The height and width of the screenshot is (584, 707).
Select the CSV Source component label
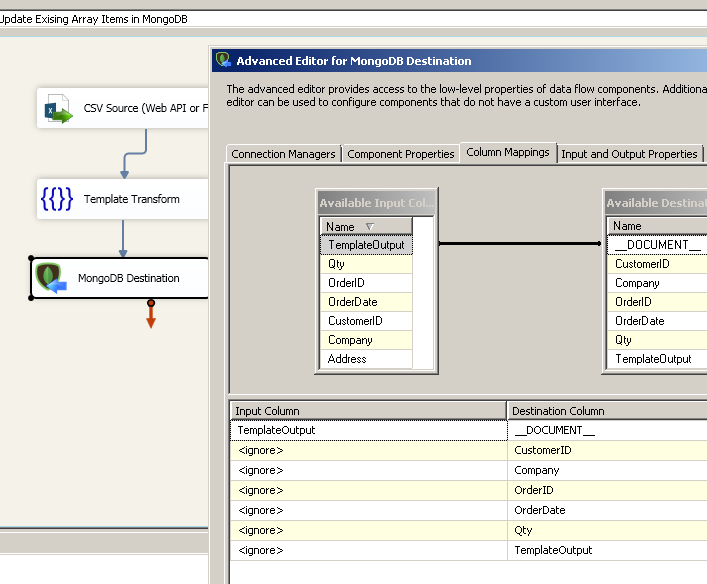pos(146,108)
